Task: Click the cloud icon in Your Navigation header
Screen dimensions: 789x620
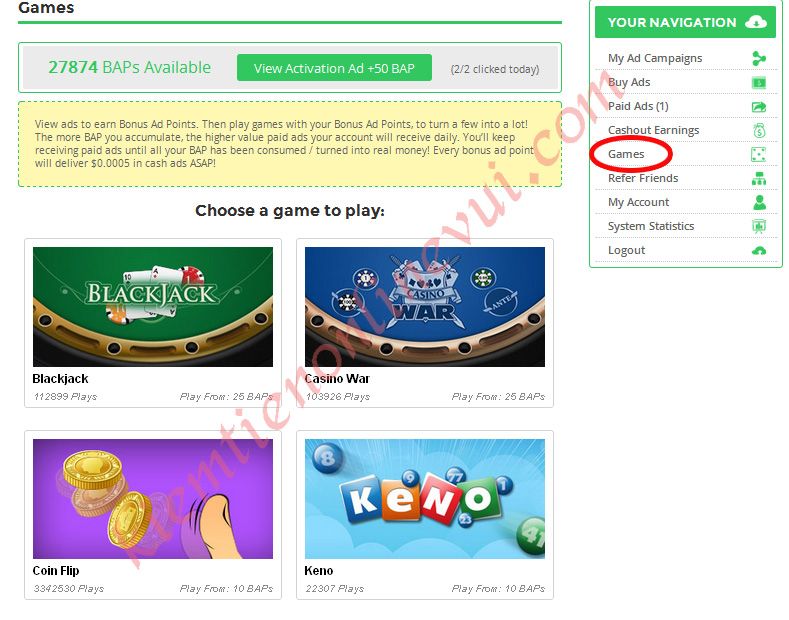Action: (x=756, y=22)
